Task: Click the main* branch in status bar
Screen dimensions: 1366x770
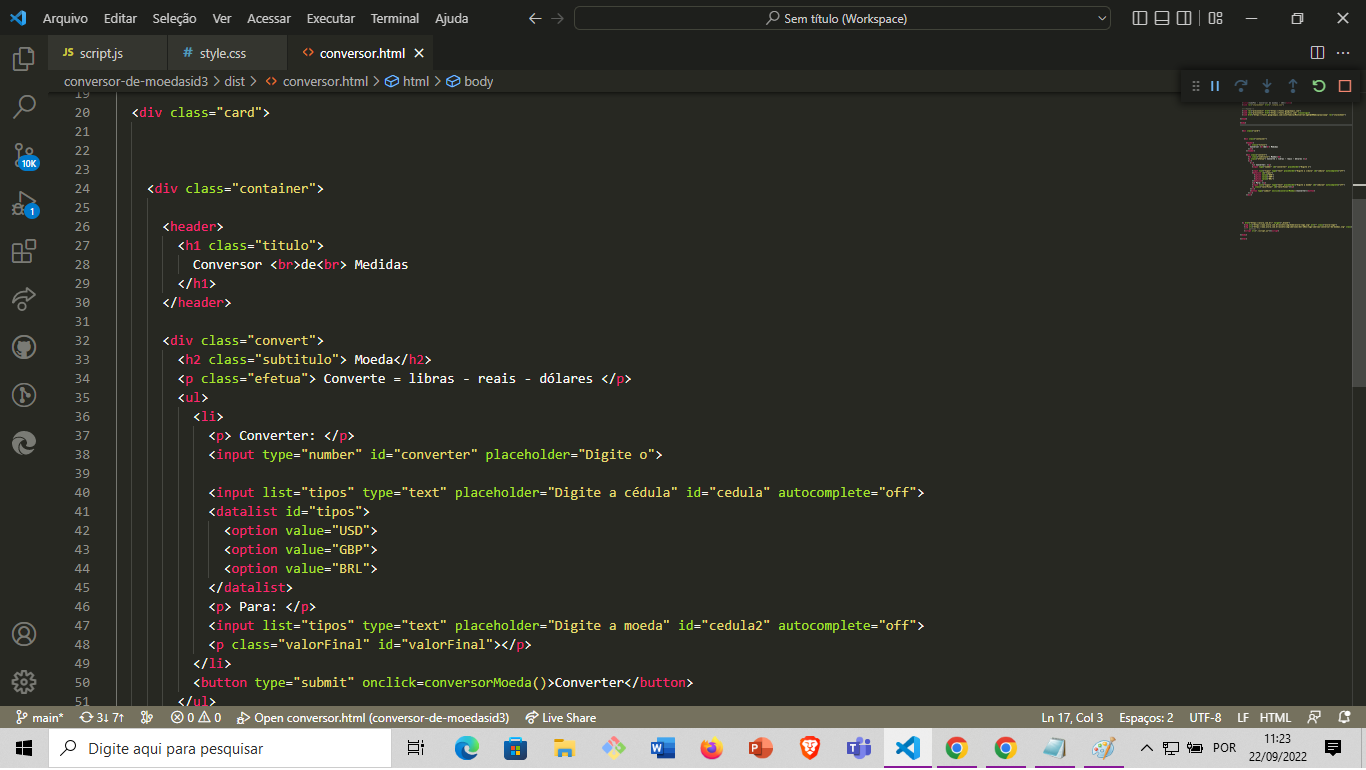Action: pyautogui.click(x=40, y=717)
